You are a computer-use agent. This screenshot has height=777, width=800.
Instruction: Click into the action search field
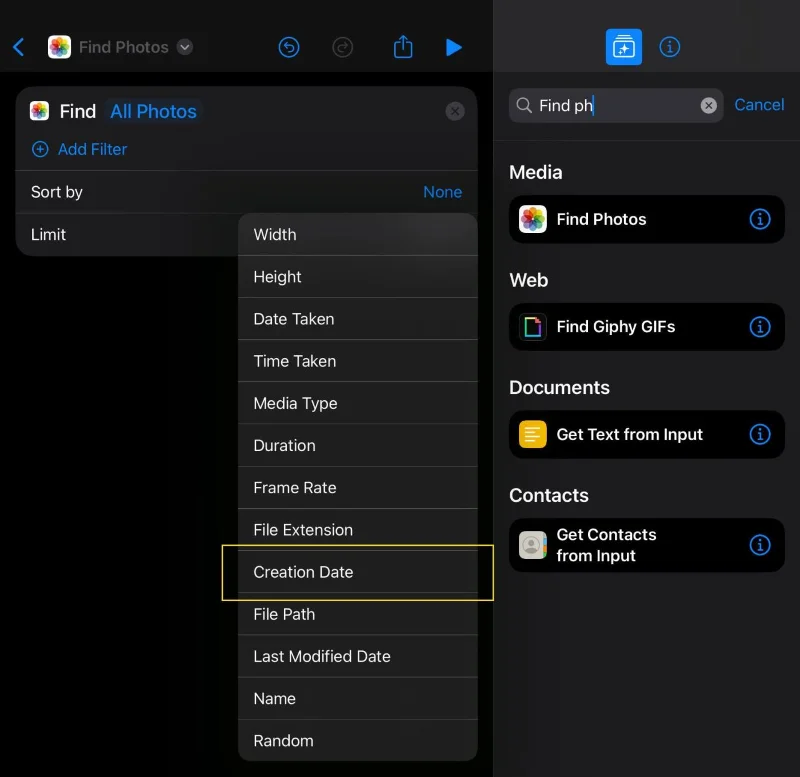tap(616, 106)
